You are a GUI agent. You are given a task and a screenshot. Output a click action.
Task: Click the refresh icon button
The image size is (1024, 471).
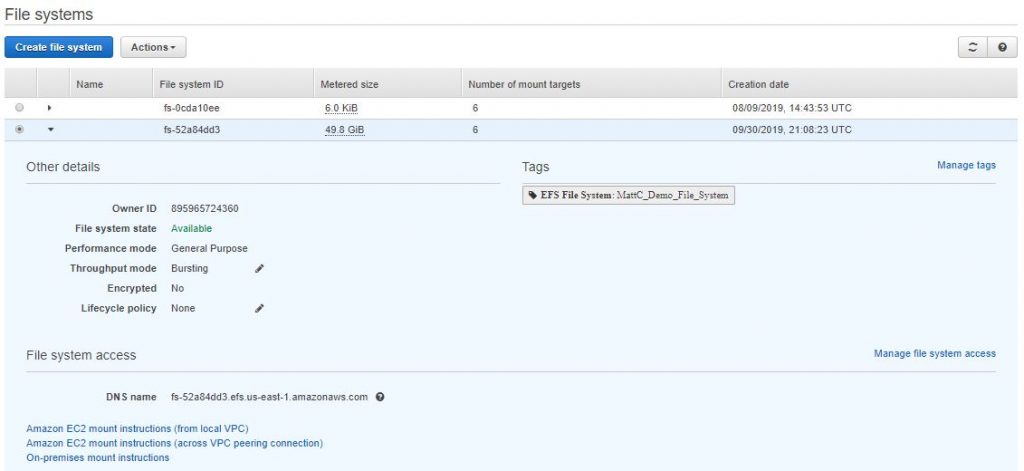(x=973, y=48)
